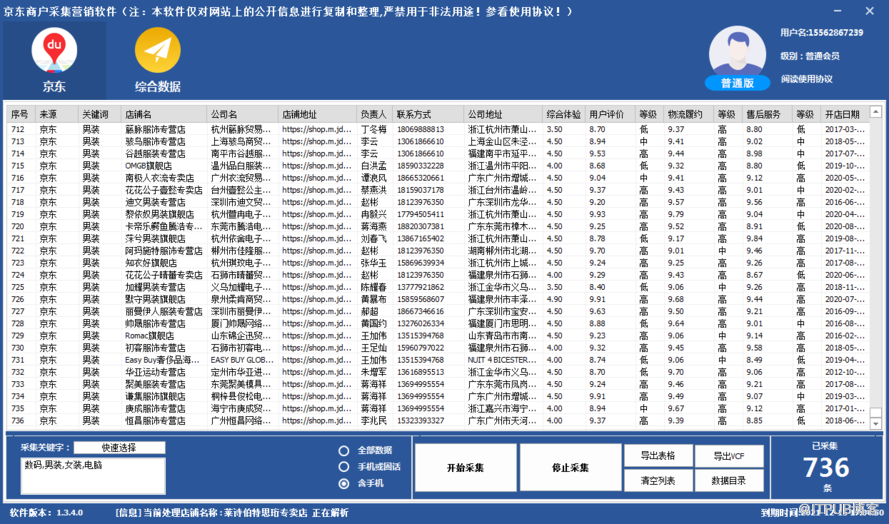889x524 pixels.
Task: Sort by 联系方式 column header
Action: (428, 114)
